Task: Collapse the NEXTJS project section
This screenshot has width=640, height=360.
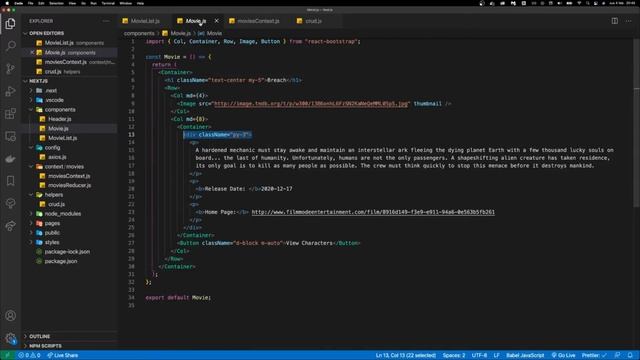Action: pos(69,81)
